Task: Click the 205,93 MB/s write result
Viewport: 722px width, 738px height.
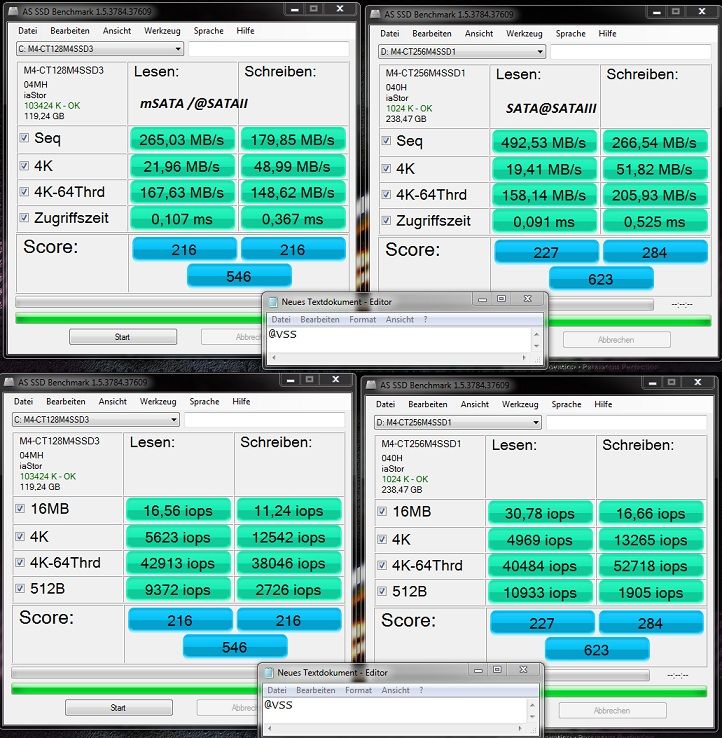Action: (655, 195)
